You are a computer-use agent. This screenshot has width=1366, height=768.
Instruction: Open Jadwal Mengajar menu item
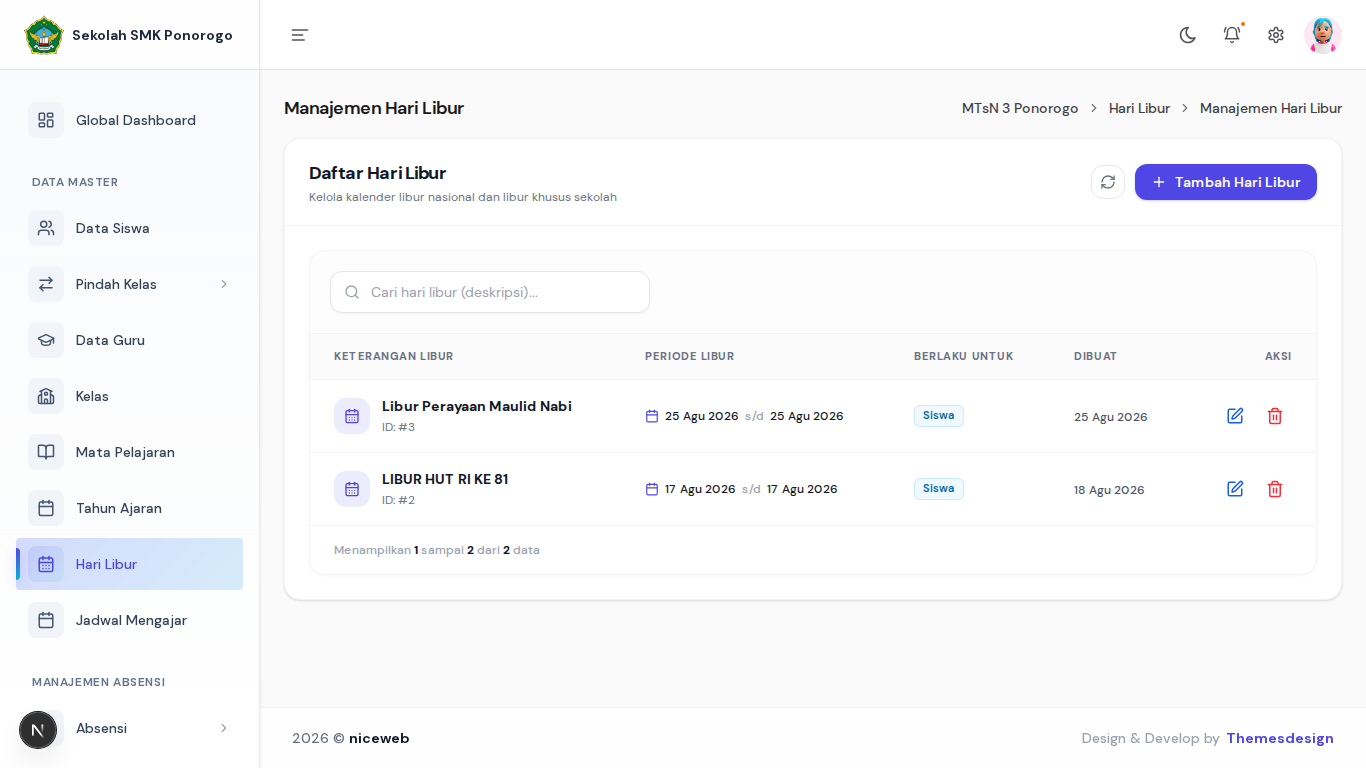tap(130, 620)
